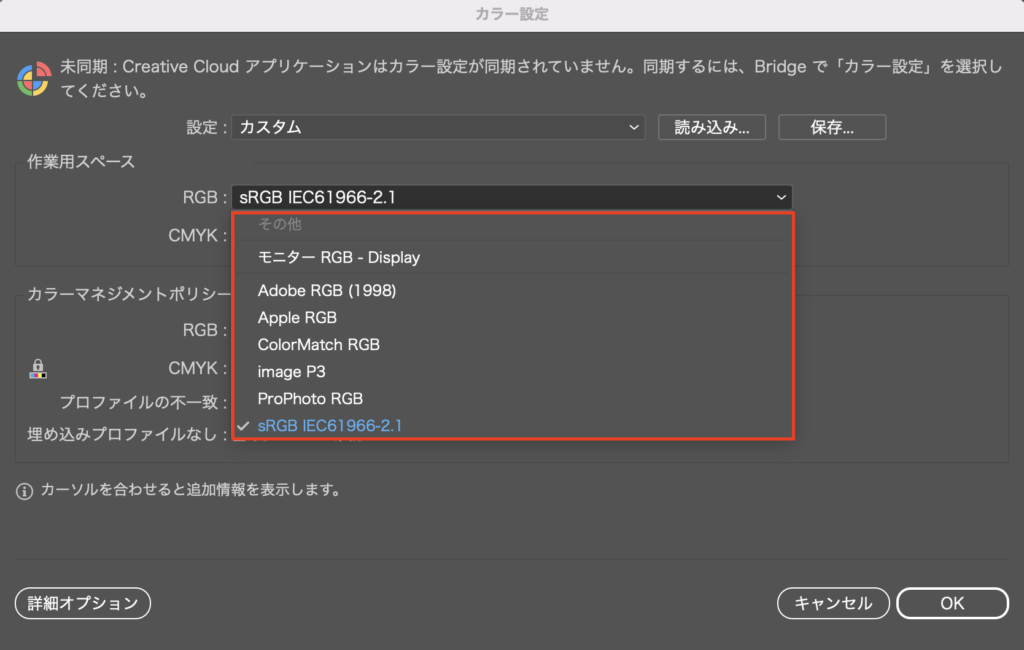Click the キャンセル button
This screenshot has width=1024, height=650.
click(x=833, y=603)
